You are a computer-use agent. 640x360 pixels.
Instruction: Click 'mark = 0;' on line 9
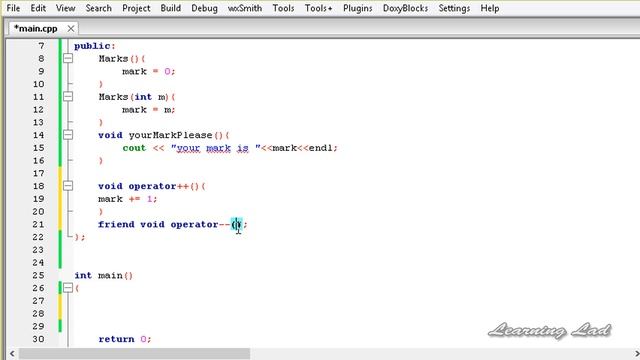(149, 71)
